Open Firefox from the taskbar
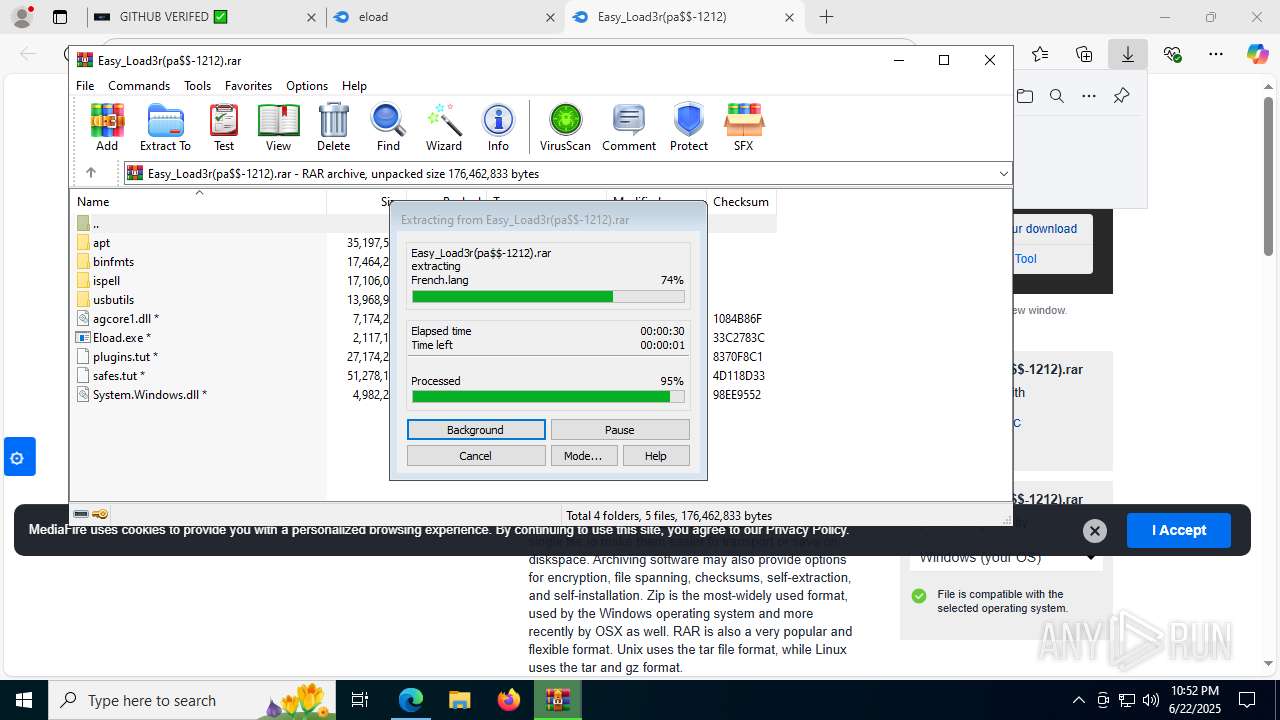1280x720 pixels. click(509, 700)
